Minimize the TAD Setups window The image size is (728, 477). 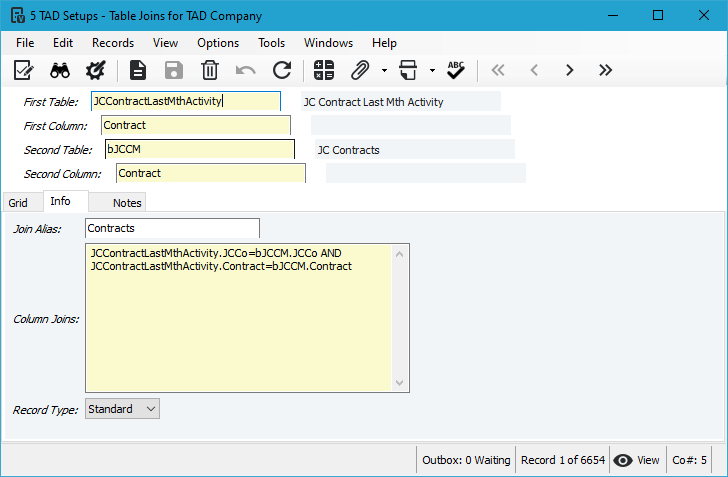(x=613, y=15)
